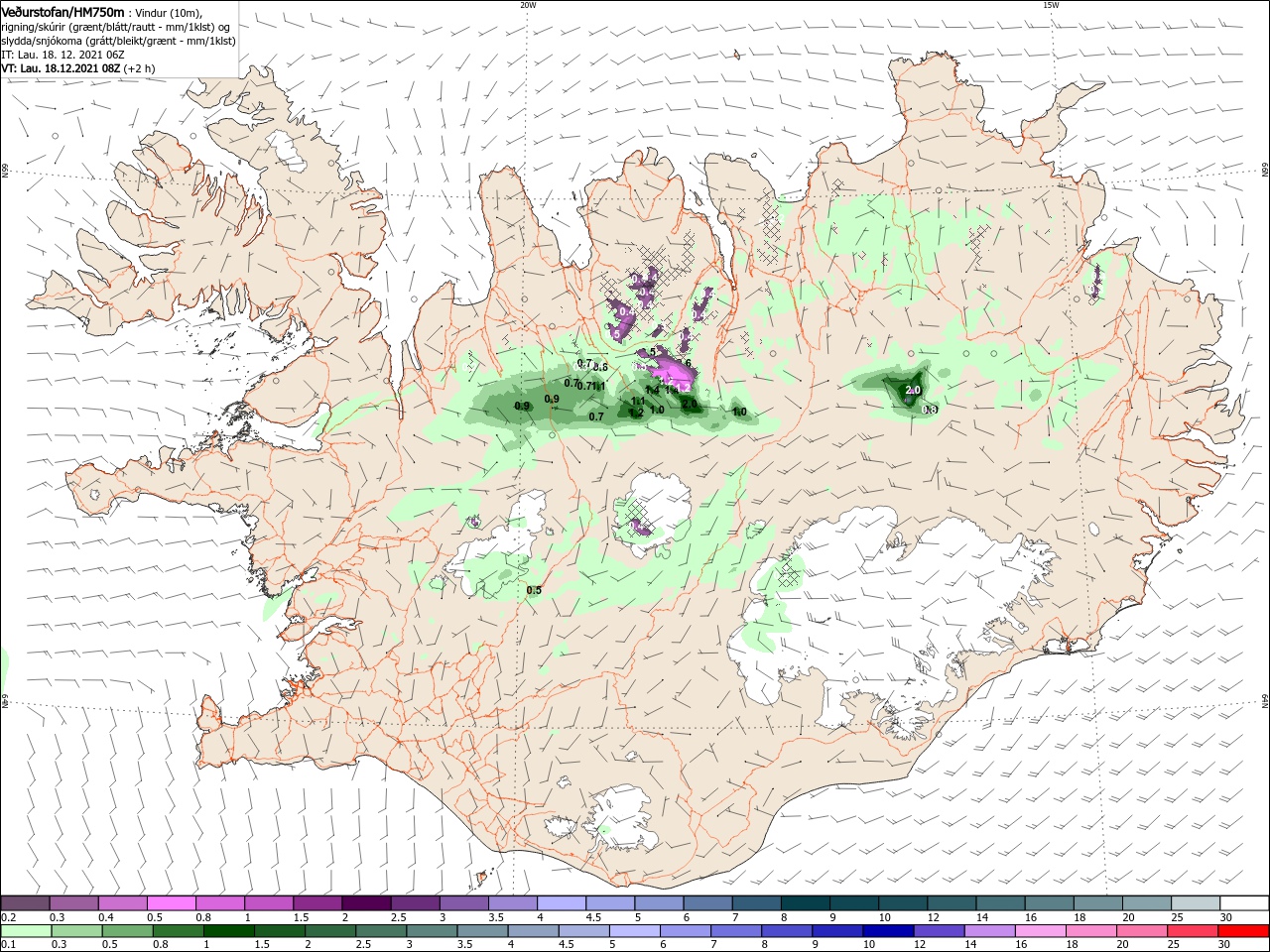
Task: Pick the snow scale swatch between 0.8 and 1
Action: (x=219, y=903)
